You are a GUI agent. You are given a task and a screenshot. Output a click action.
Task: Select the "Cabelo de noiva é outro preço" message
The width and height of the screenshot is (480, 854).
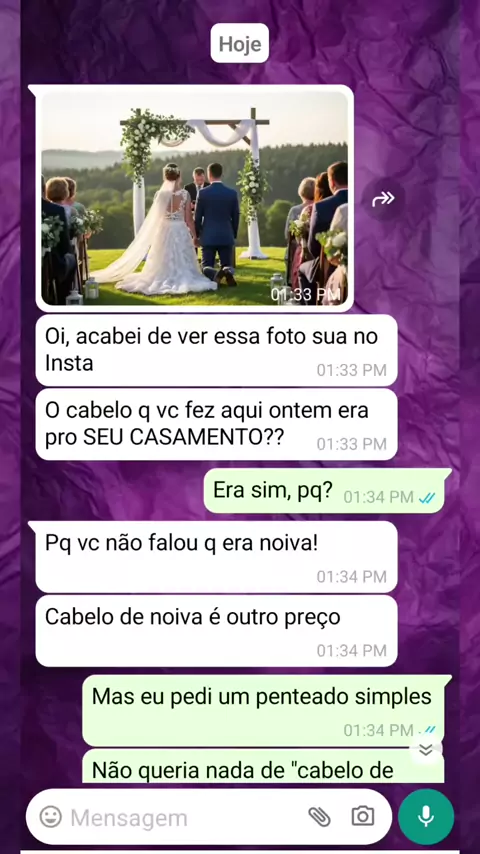click(216, 631)
